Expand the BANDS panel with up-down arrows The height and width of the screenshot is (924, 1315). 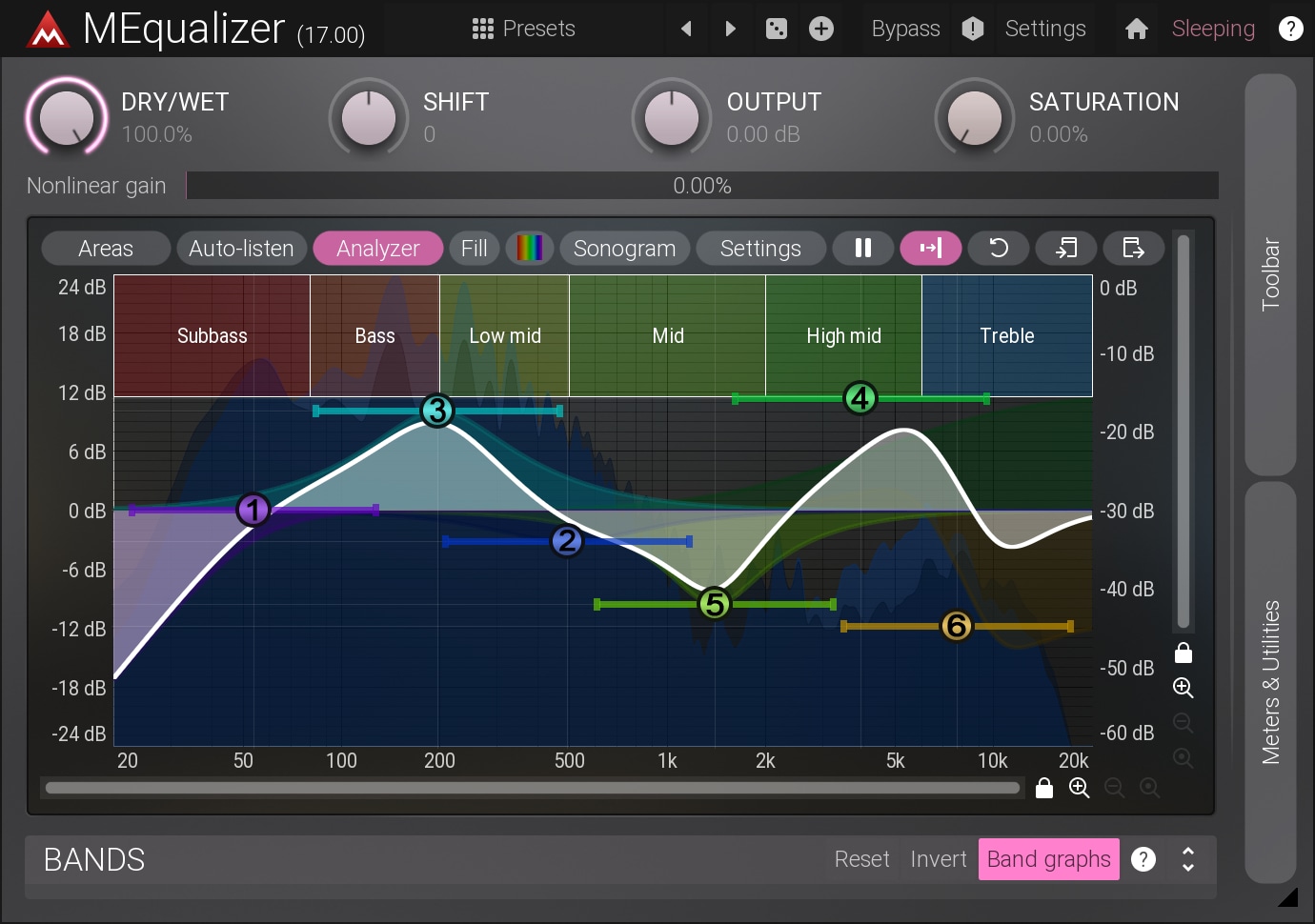coord(1188,859)
